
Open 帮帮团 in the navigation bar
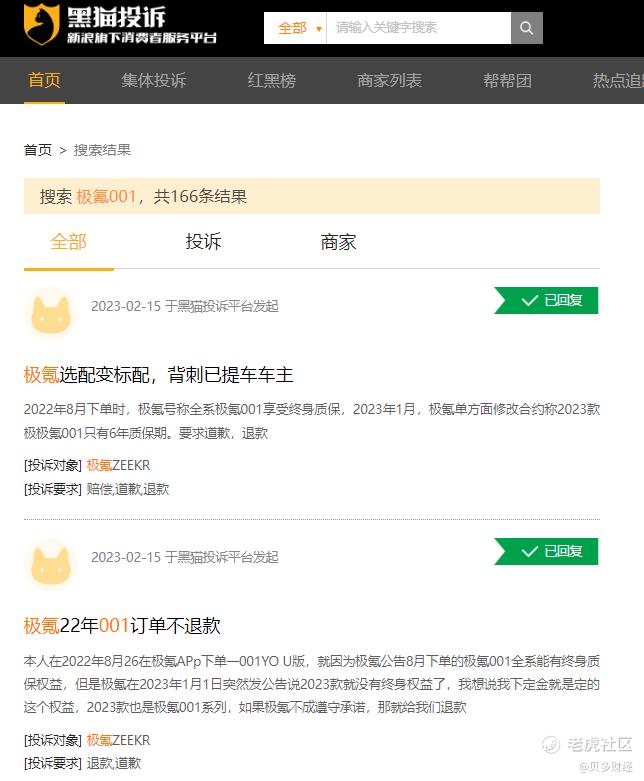click(507, 80)
